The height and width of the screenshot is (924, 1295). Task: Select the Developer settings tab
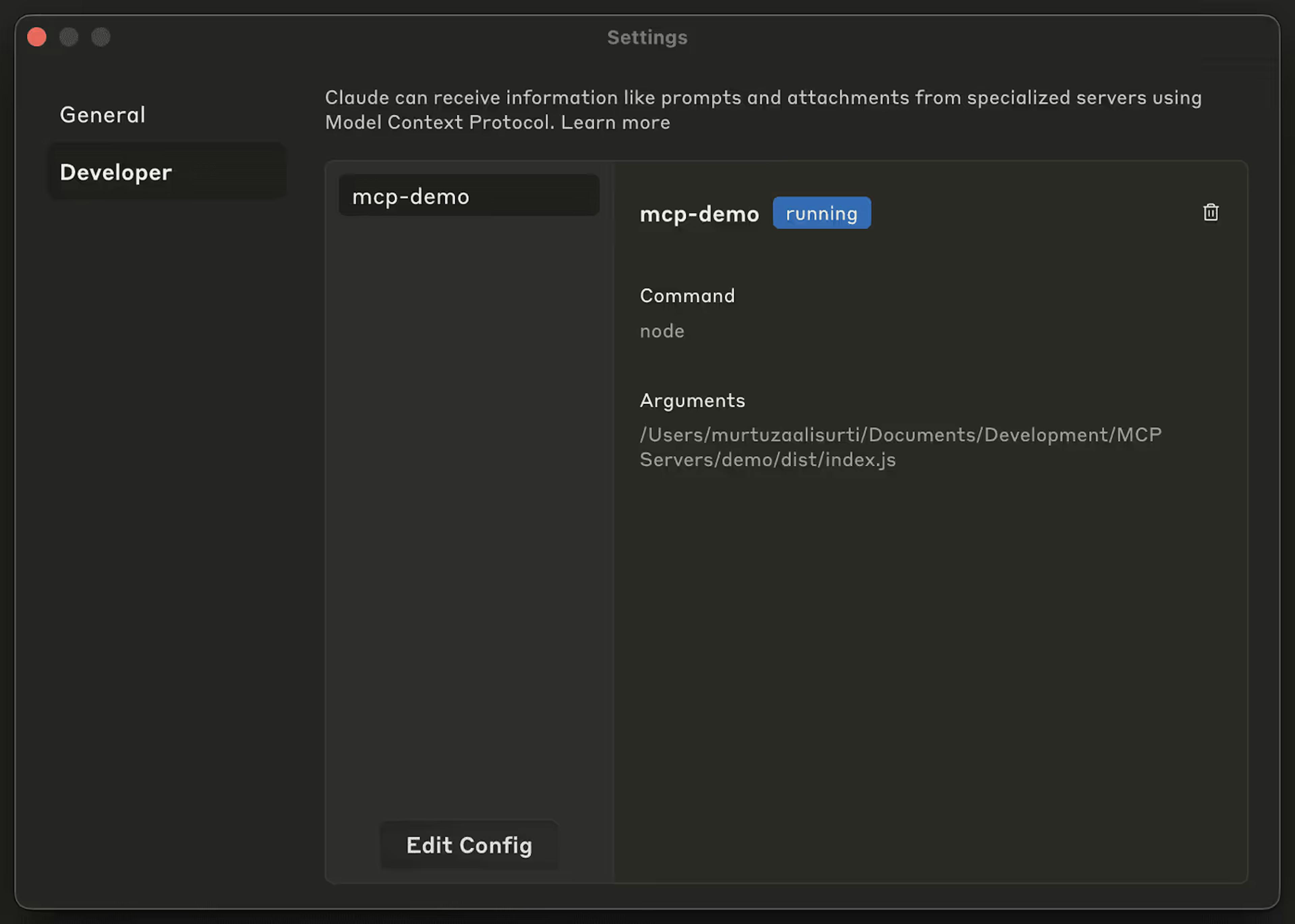click(x=115, y=172)
